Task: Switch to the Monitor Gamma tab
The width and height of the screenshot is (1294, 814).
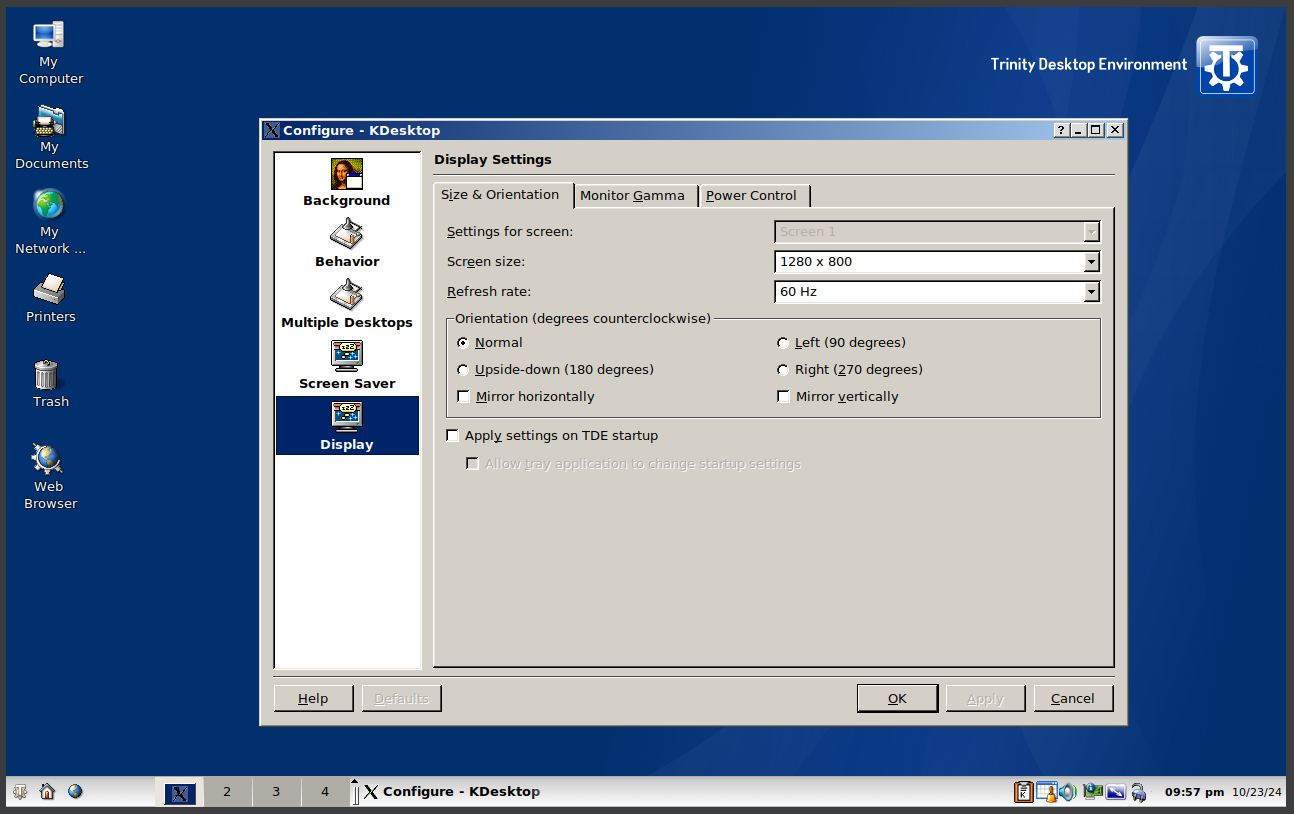Action: coord(632,196)
